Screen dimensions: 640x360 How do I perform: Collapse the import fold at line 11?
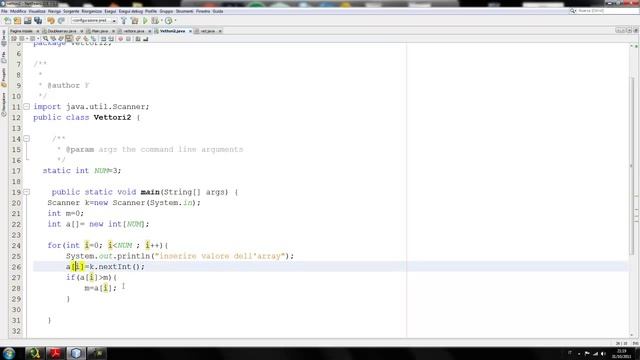coord(27,107)
